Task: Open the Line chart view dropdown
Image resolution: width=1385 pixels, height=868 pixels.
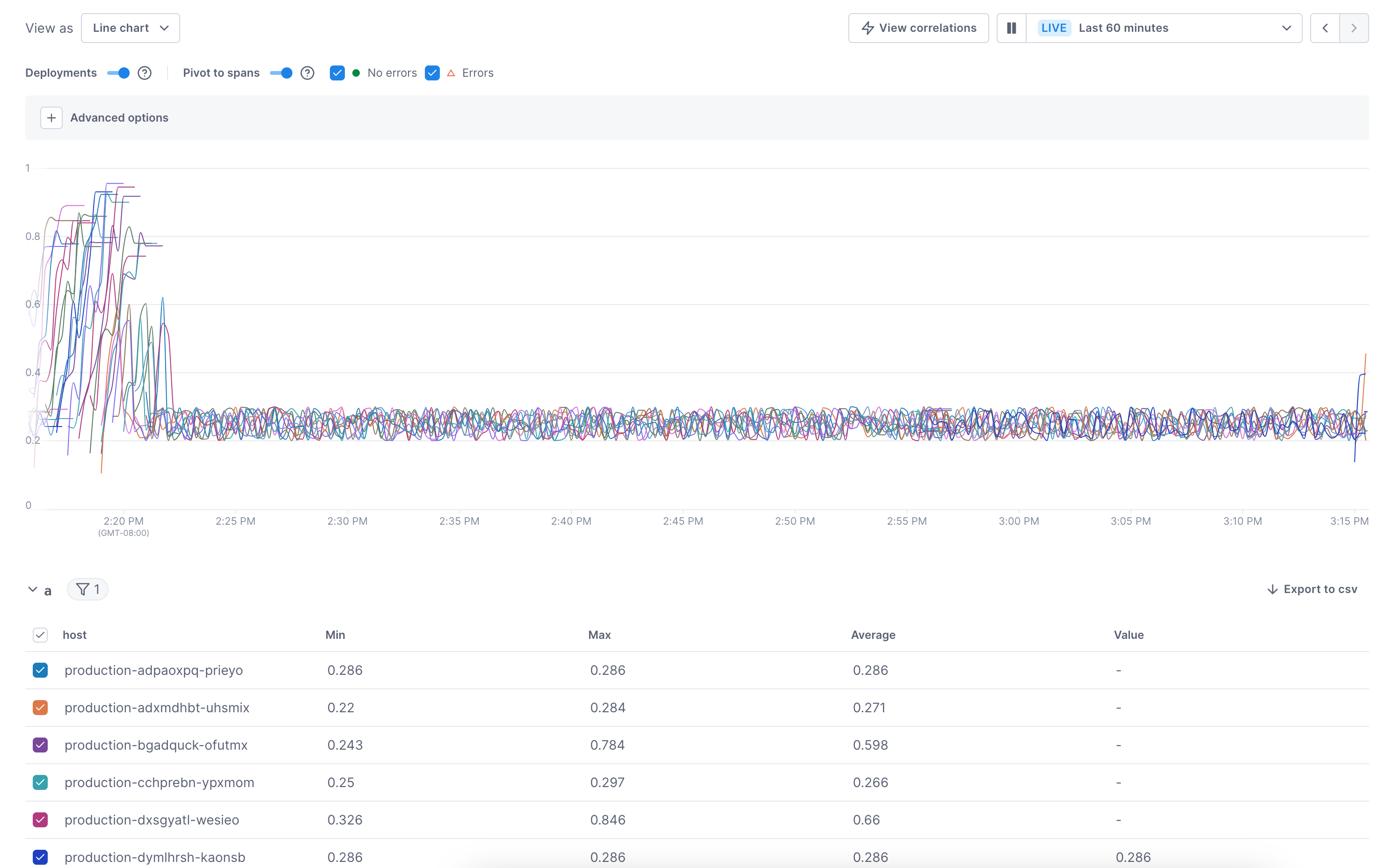Action: 131,28
